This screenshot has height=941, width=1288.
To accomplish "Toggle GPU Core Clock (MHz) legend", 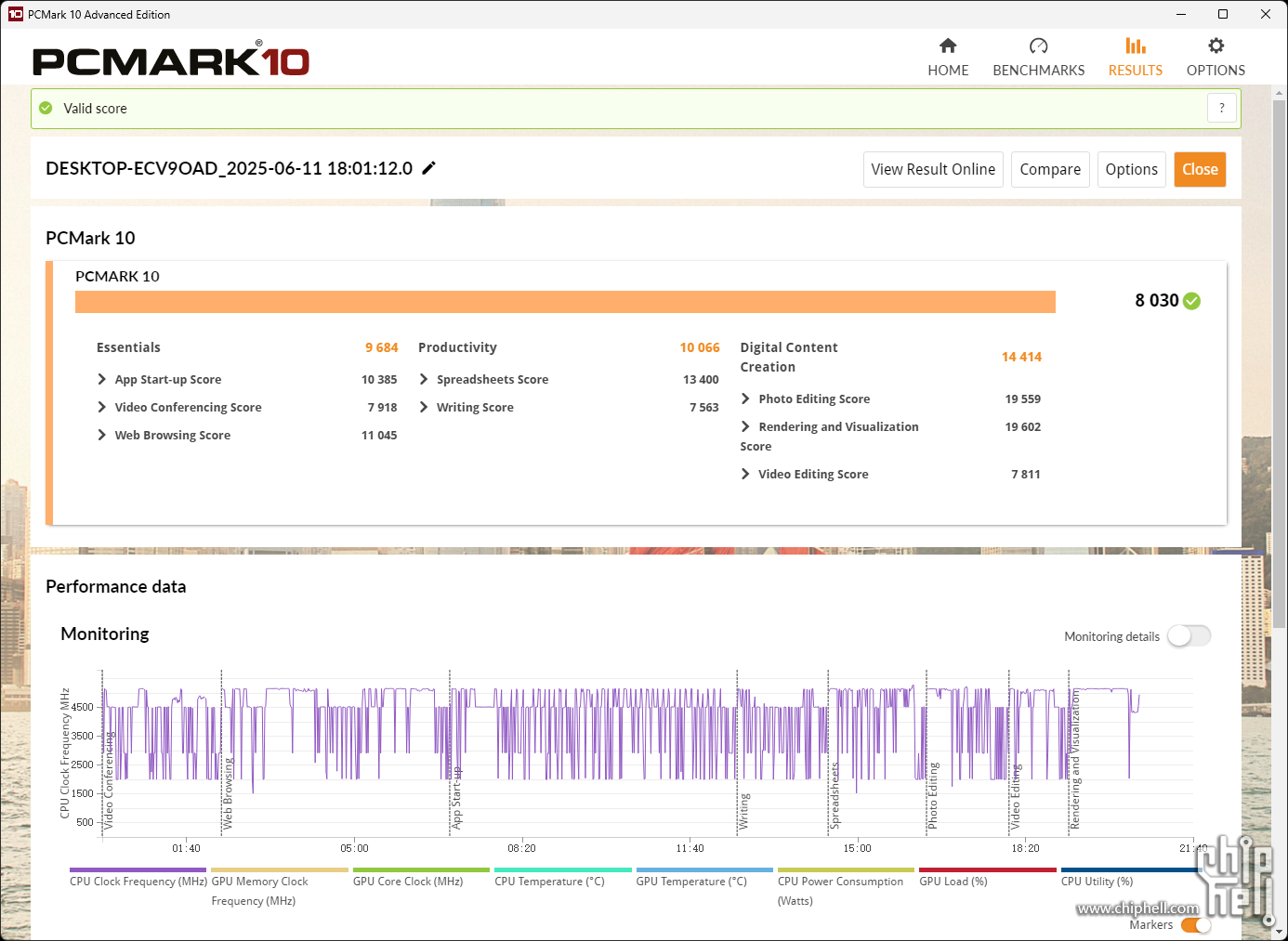I will 421,879.
